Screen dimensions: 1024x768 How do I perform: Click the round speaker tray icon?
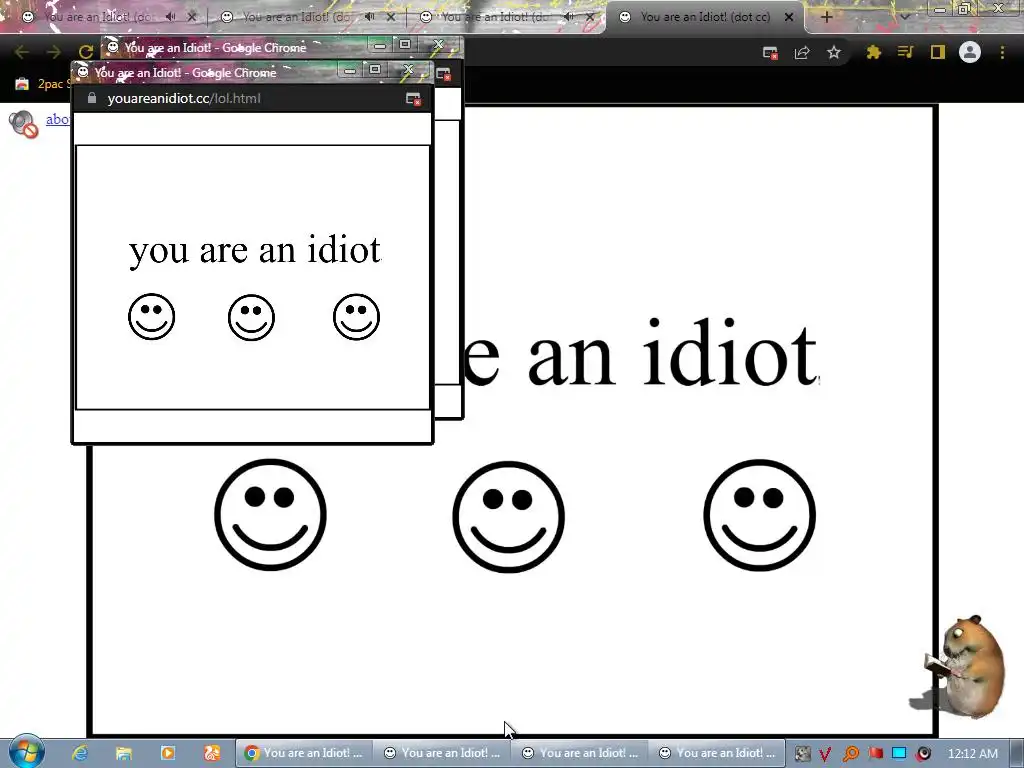923,754
